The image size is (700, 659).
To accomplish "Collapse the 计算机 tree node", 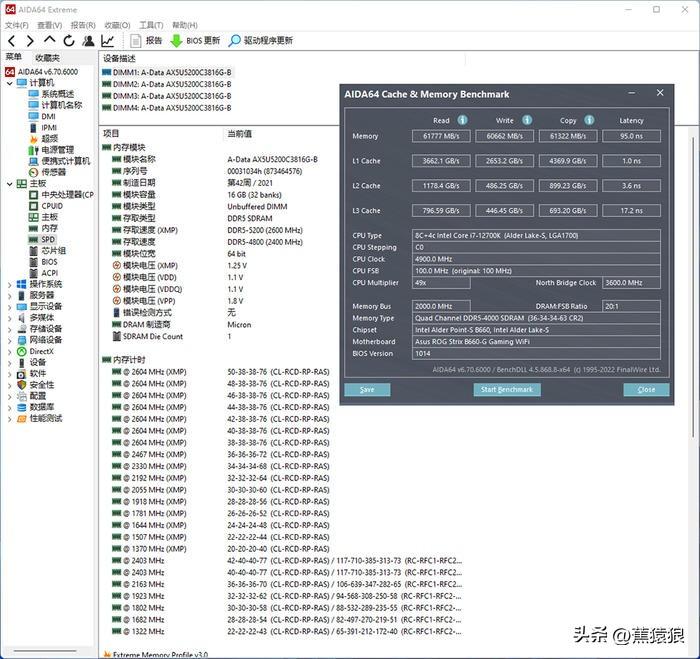I will (x=9, y=83).
